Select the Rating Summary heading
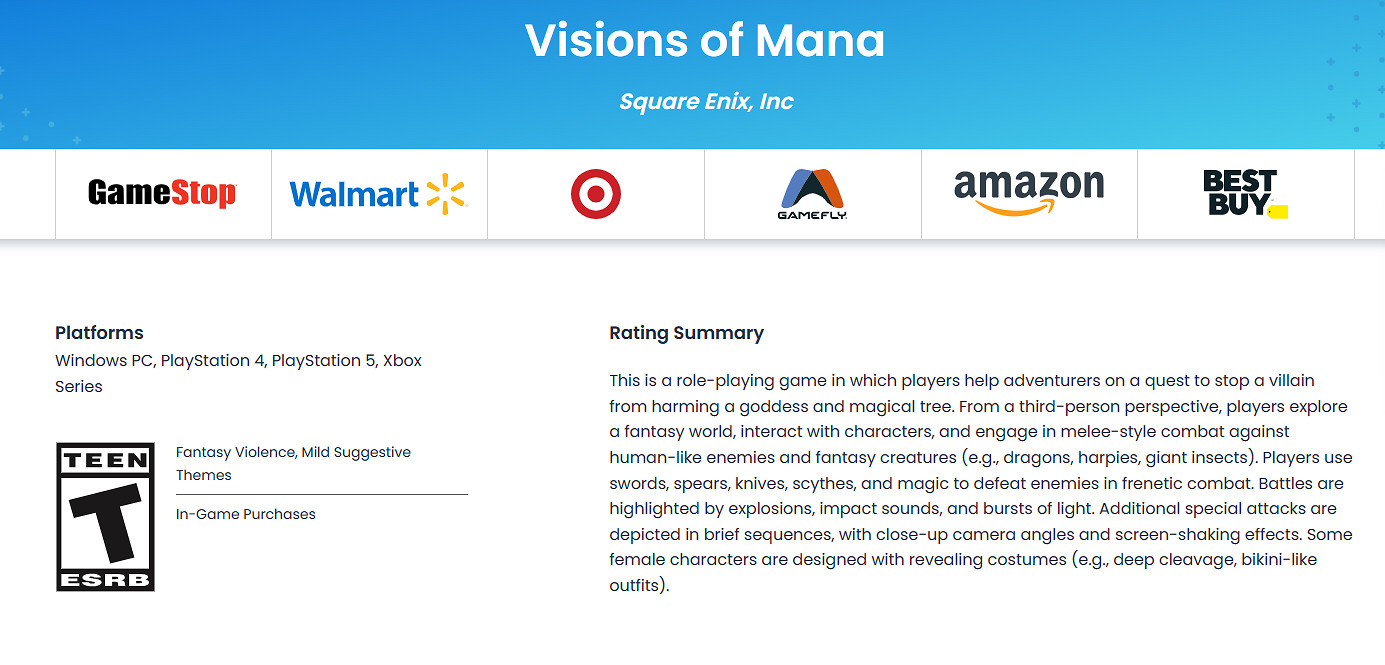The image size is (1385, 665). tap(686, 333)
